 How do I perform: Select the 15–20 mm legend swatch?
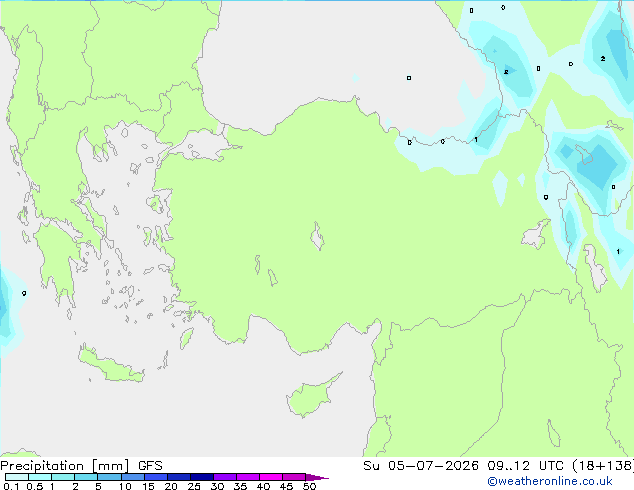click(x=156, y=477)
